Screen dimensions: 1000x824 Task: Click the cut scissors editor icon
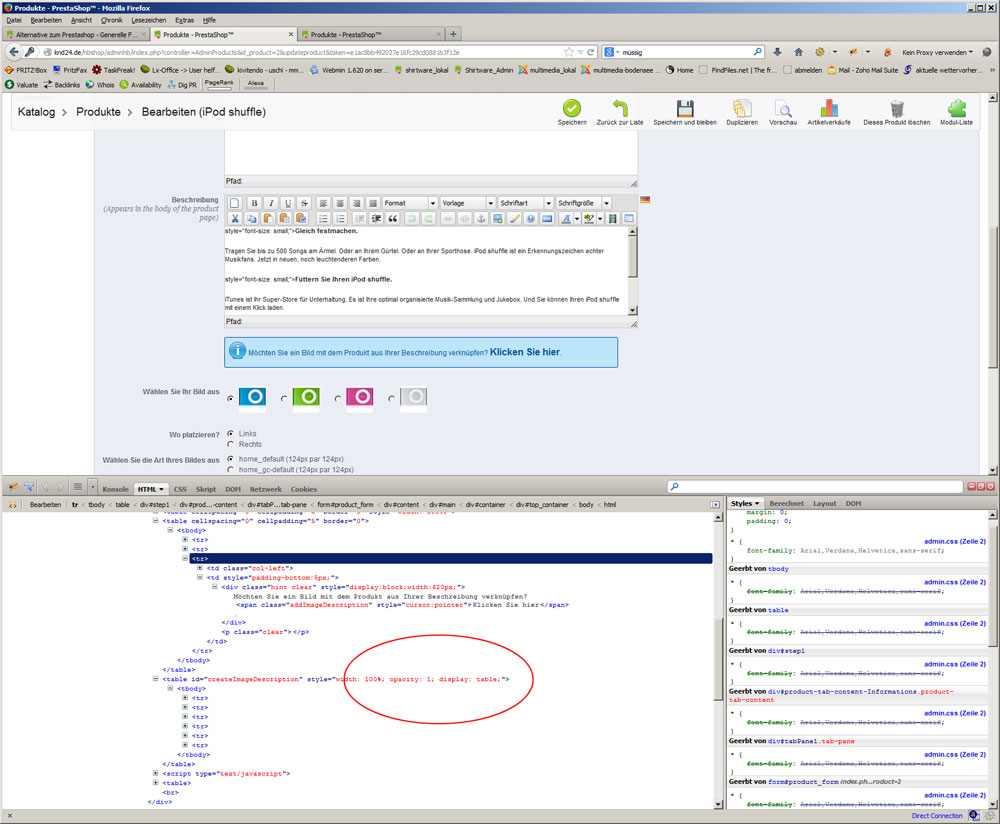pyautogui.click(x=235, y=218)
